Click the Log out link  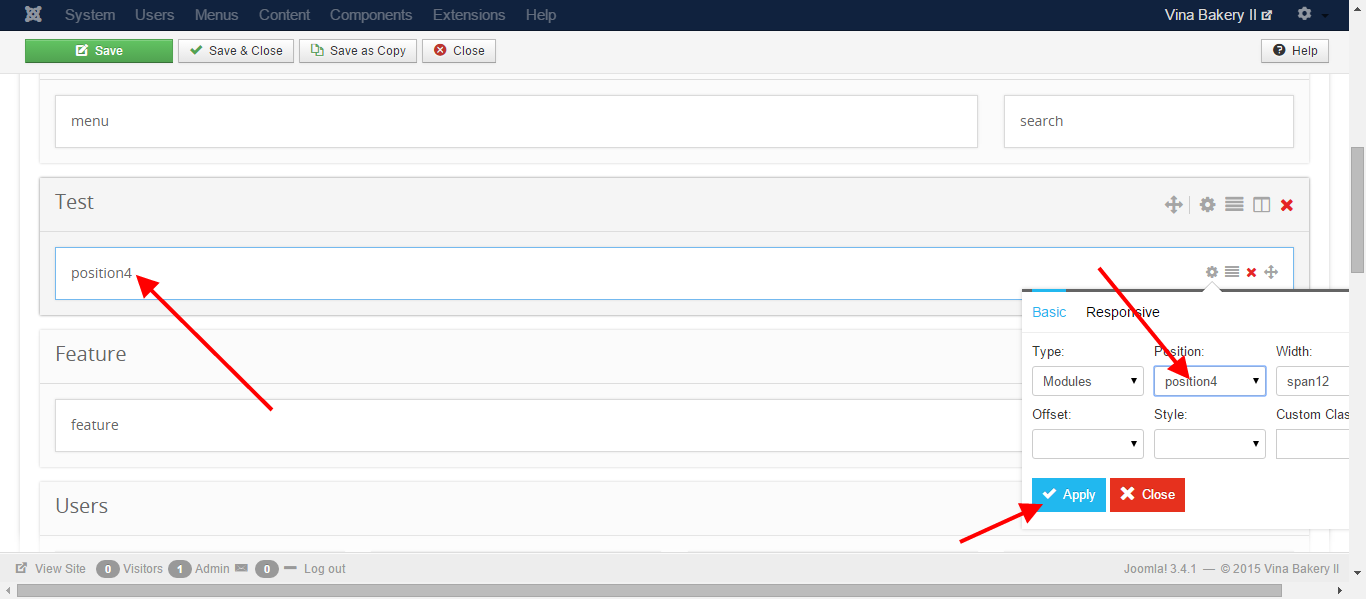click(324, 568)
